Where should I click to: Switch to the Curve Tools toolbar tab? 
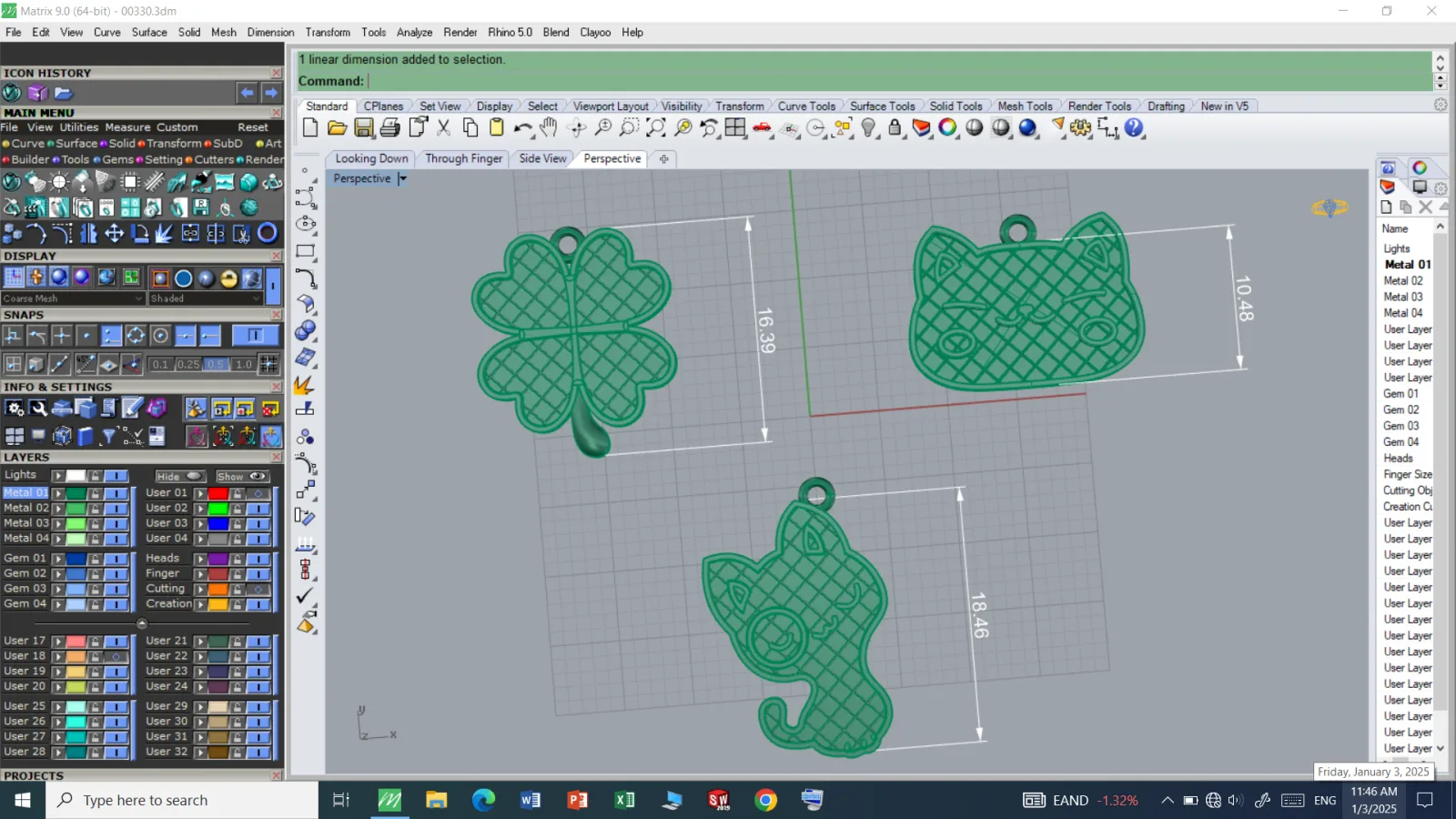806,106
